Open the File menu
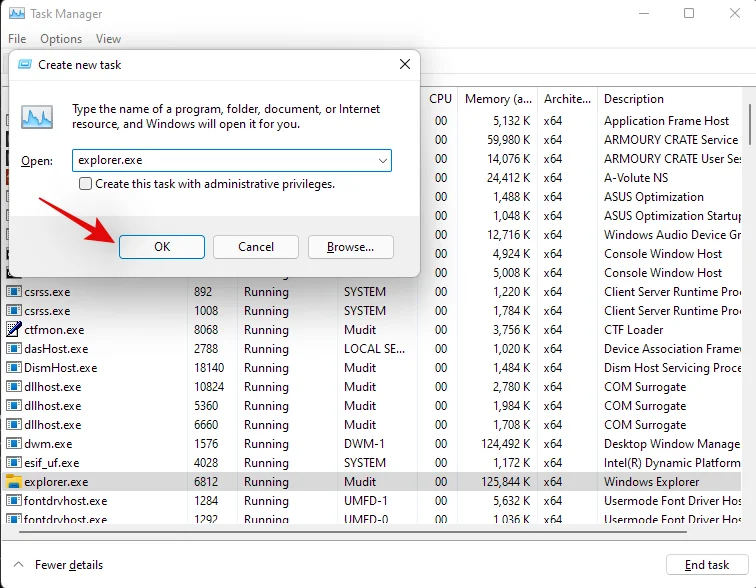The height and width of the screenshot is (588, 756). coord(17,39)
